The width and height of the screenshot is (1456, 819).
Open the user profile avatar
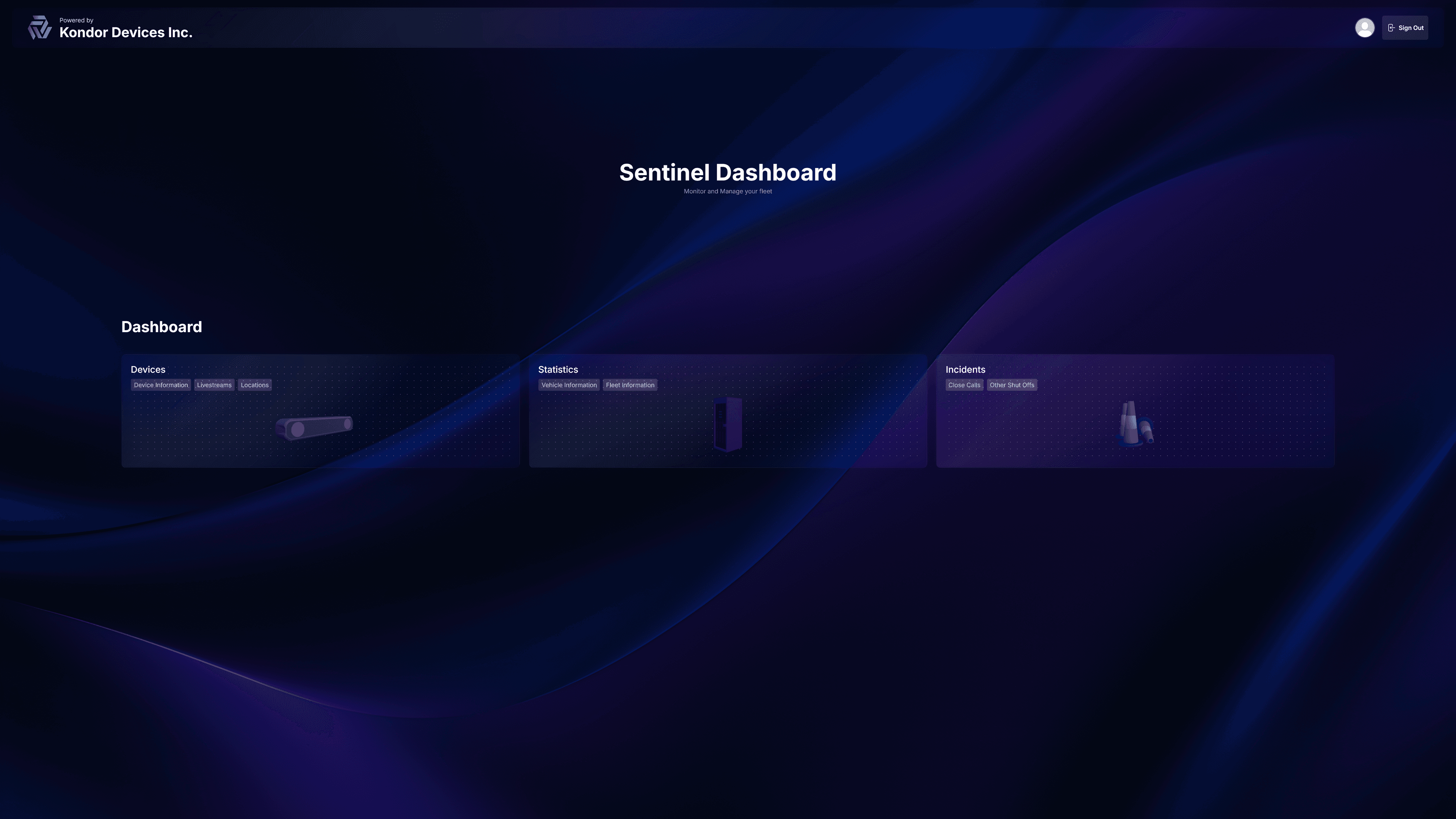pos(1365,28)
